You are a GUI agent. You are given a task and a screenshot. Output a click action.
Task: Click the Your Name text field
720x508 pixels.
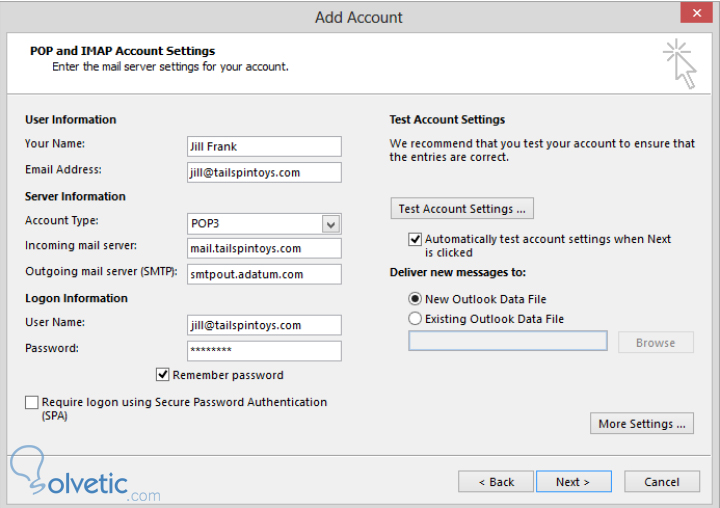(264, 147)
